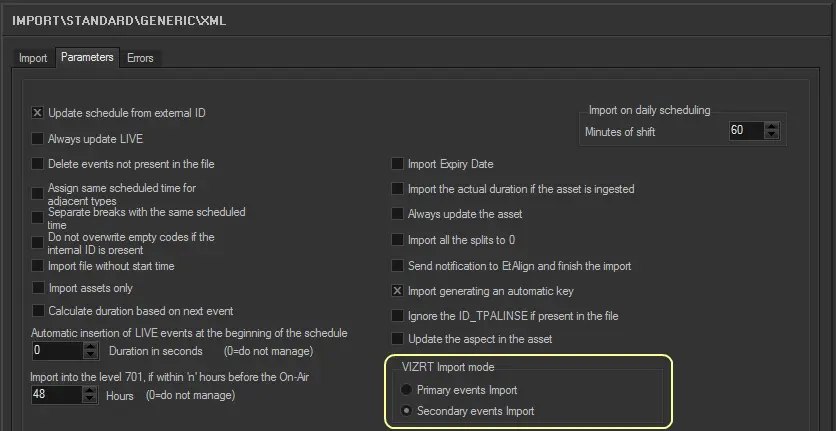Enable Always update LIVE checkbox
836x431 pixels.
(38, 139)
